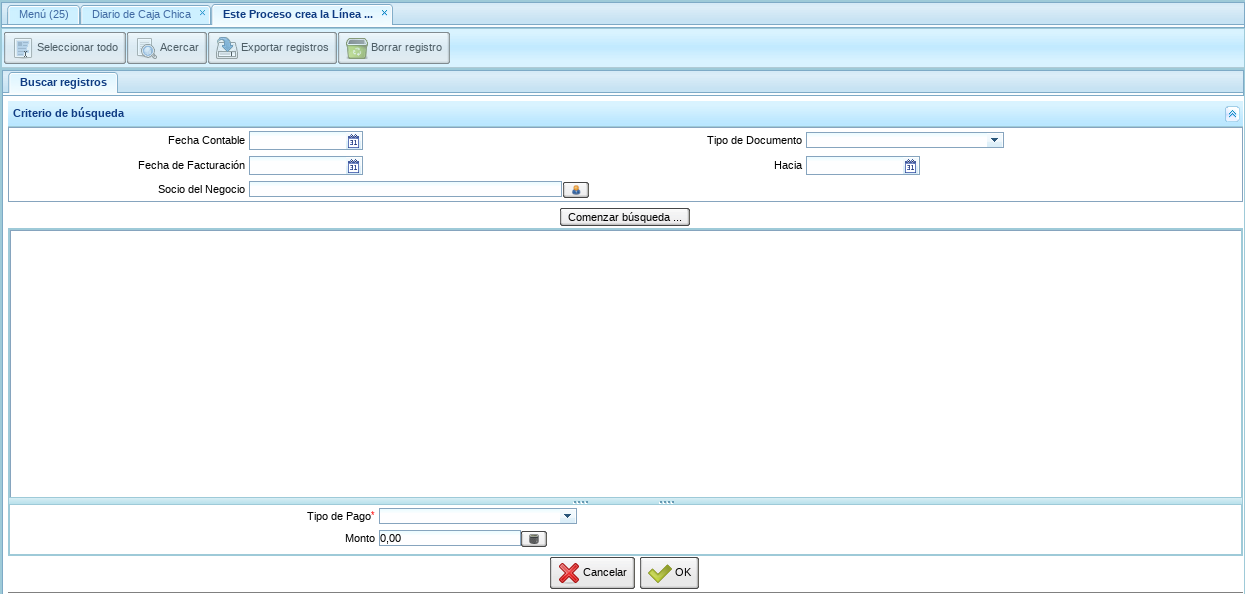Open the Socio del Negocio lookup icon
The height and width of the screenshot is (594, 1245).
[576, 190]
